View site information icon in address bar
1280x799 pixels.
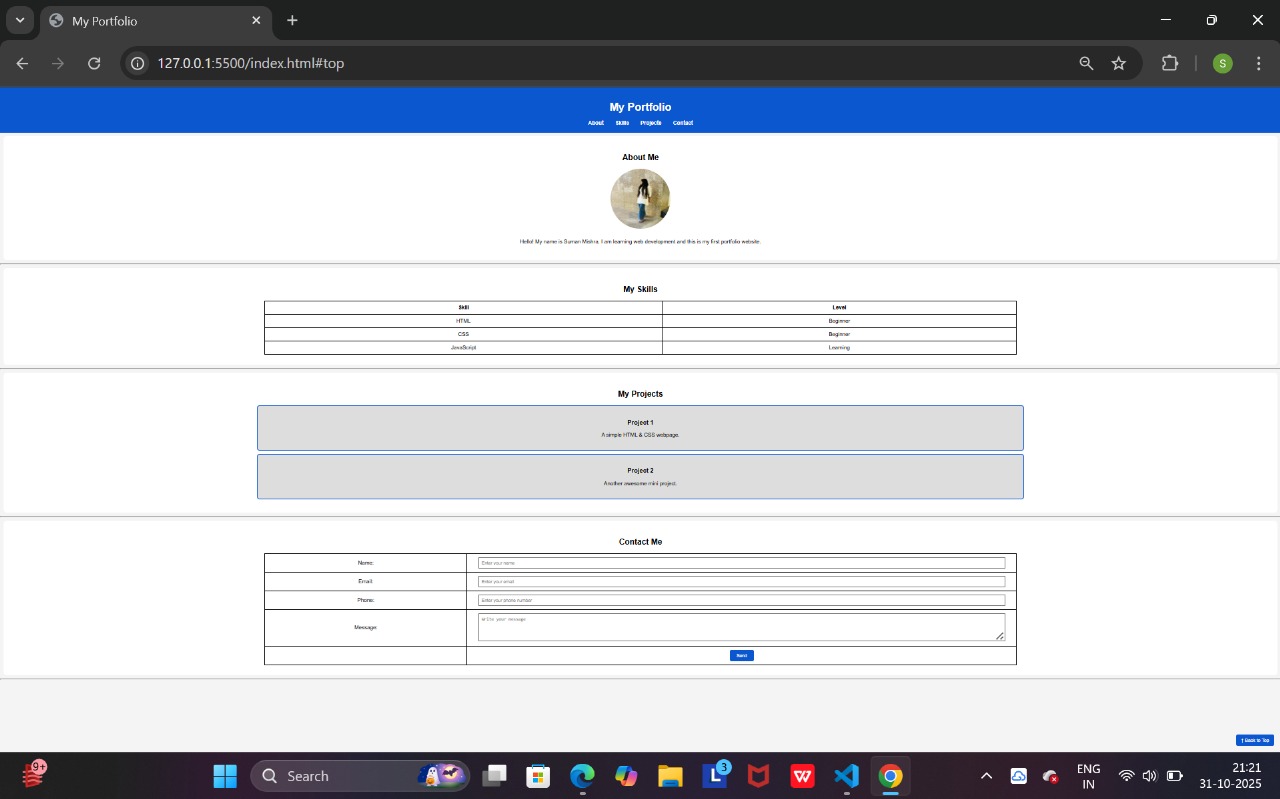[138, 63]
